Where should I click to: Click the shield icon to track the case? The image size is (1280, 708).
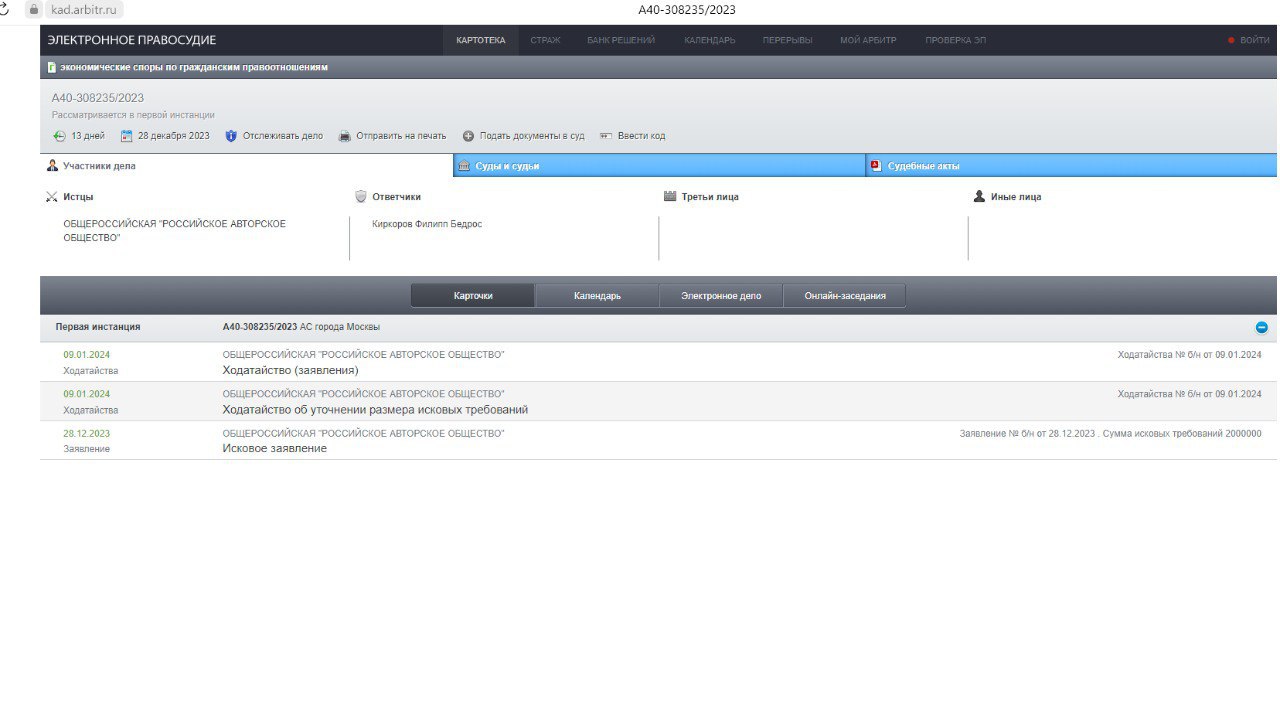(231, 136)
